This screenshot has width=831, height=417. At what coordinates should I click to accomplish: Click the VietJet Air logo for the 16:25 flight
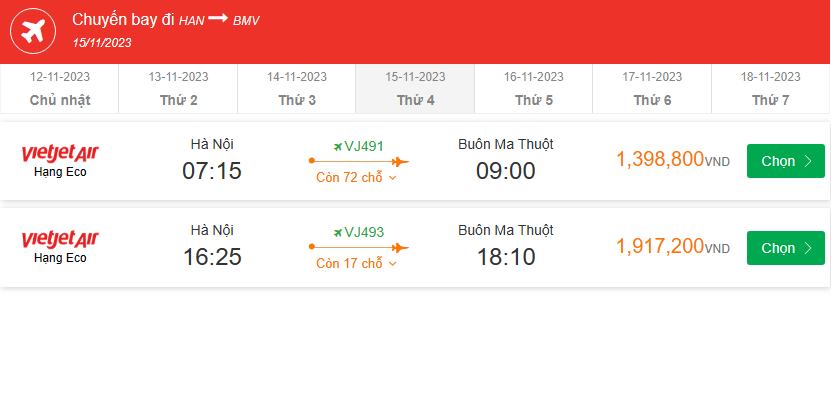(x=60, y=239)
